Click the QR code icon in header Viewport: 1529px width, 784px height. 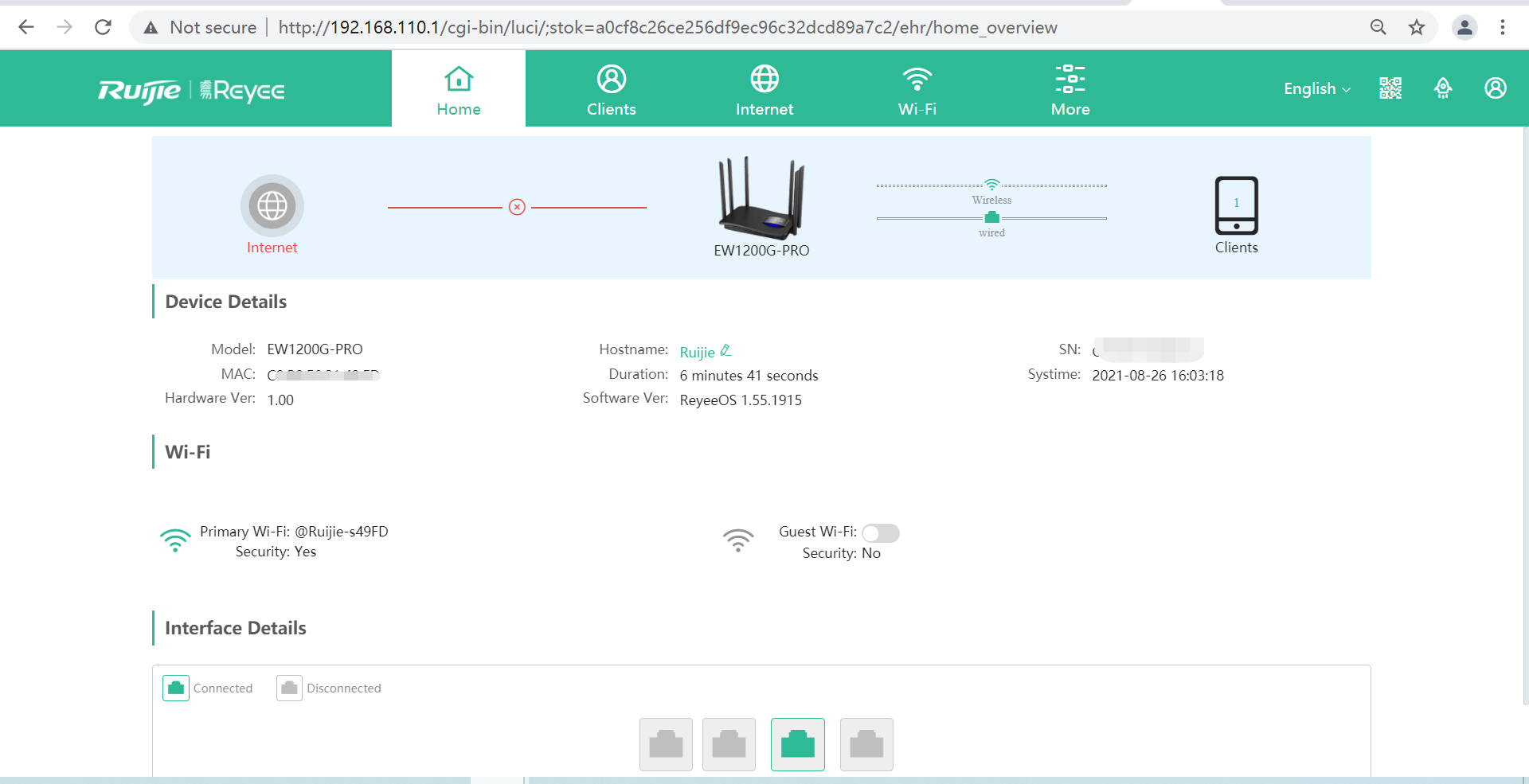coord(1390,88)
